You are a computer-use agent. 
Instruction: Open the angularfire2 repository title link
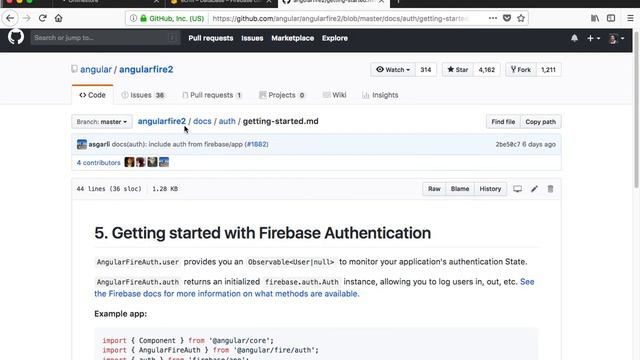pos(146,69)
